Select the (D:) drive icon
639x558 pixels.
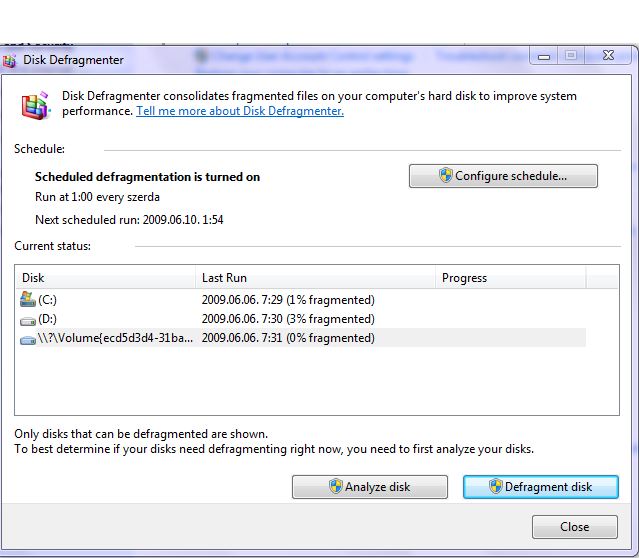(28, 321)
